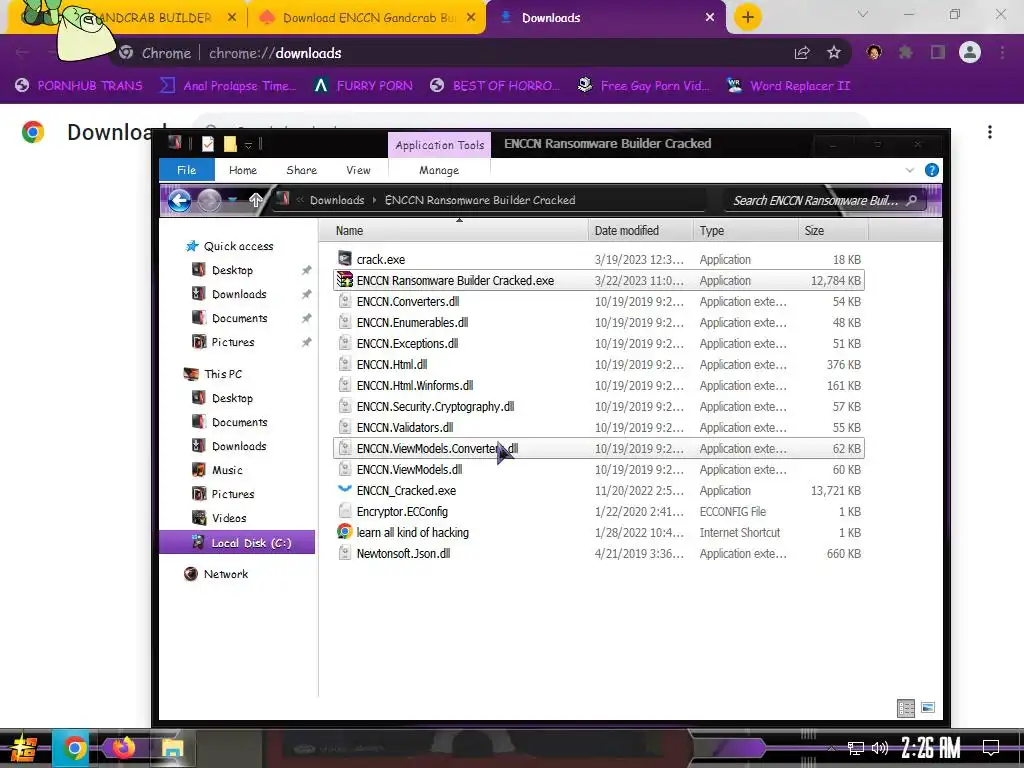Image resolution: width=1024 pixels, height=768 pixels.
Task: Close the Downloads Chrome tab
Action: tap(710, 18)
